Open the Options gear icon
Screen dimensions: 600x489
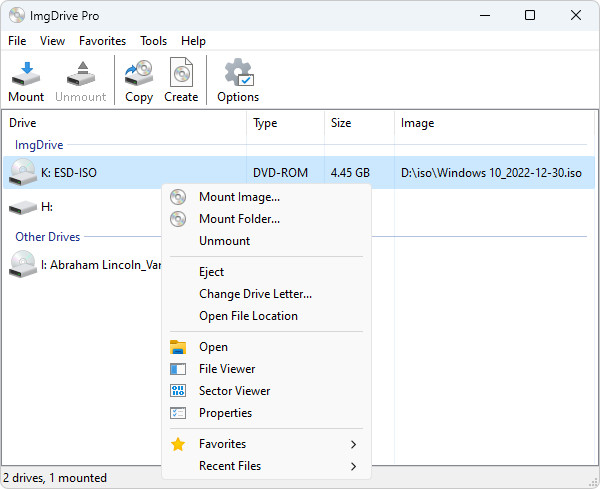tap(239, 72)
